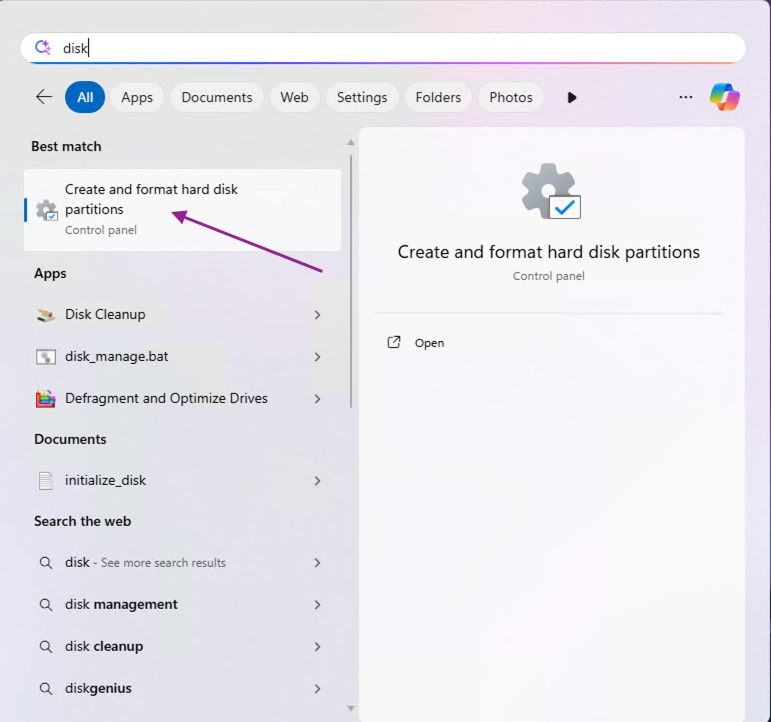Open the three-dots more options menu
The height and width of the screenshot is (722, 771).
tap(685, 97)
